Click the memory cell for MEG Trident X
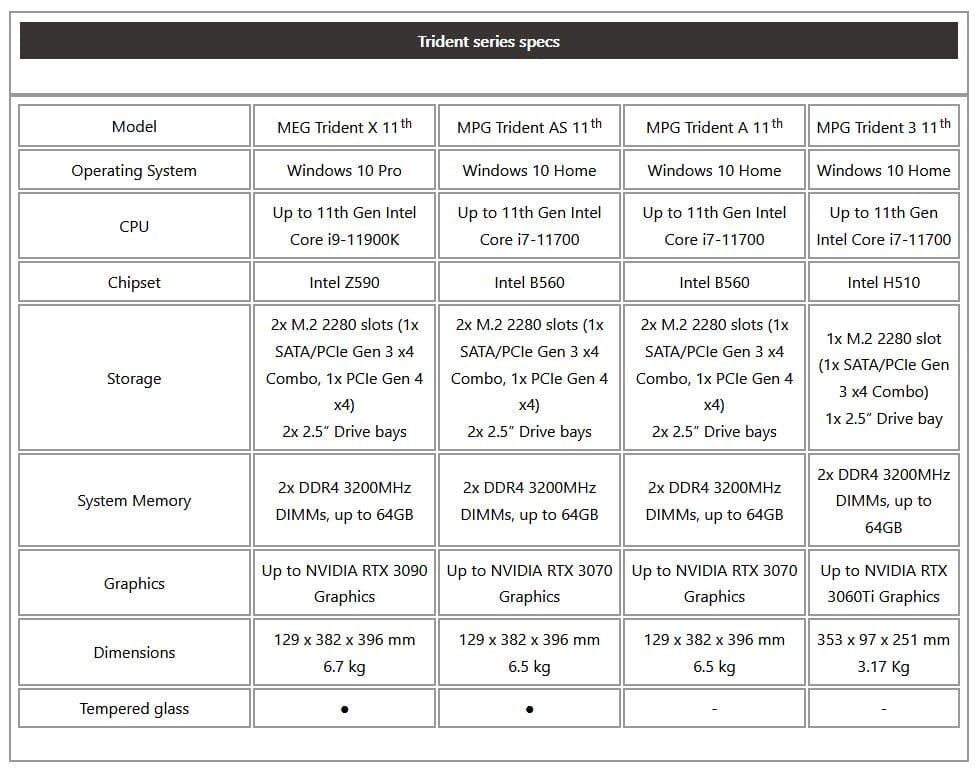The height and width of the screenshot is (774, 980). [x=344, y=500]
